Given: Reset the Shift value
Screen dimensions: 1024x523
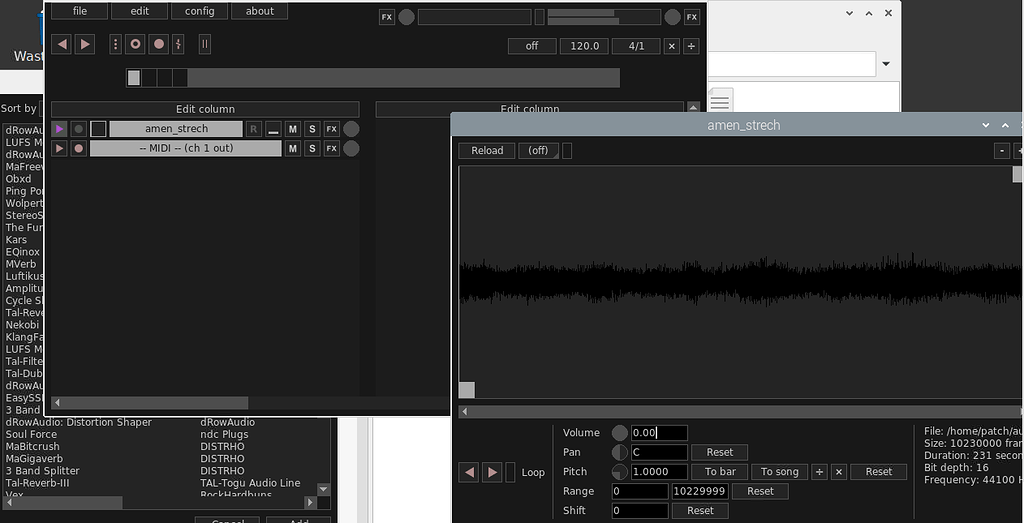Looking at the screenshot, I should pyautogui.click(x=700, y=511).
